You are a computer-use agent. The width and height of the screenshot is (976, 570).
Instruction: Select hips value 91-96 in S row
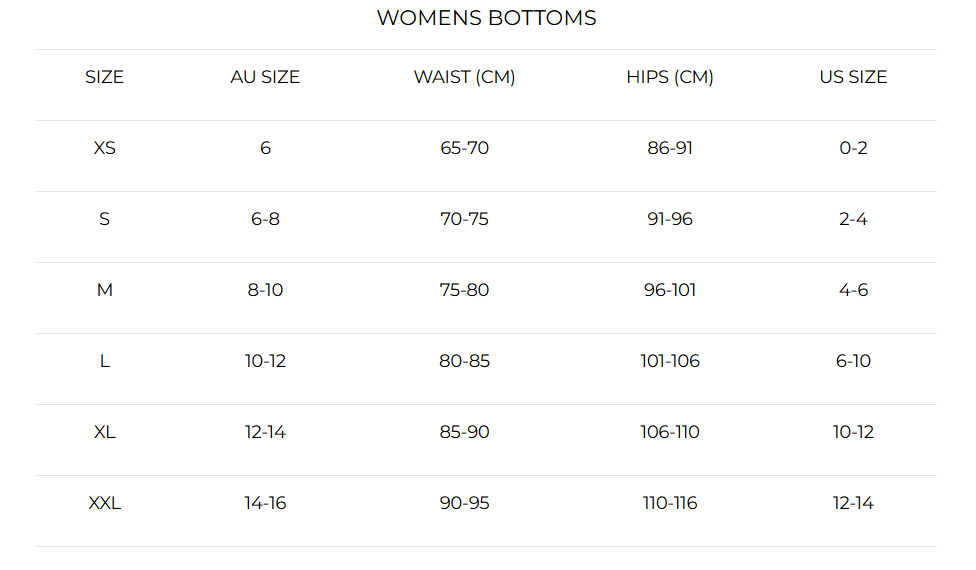tap(670, 219)
